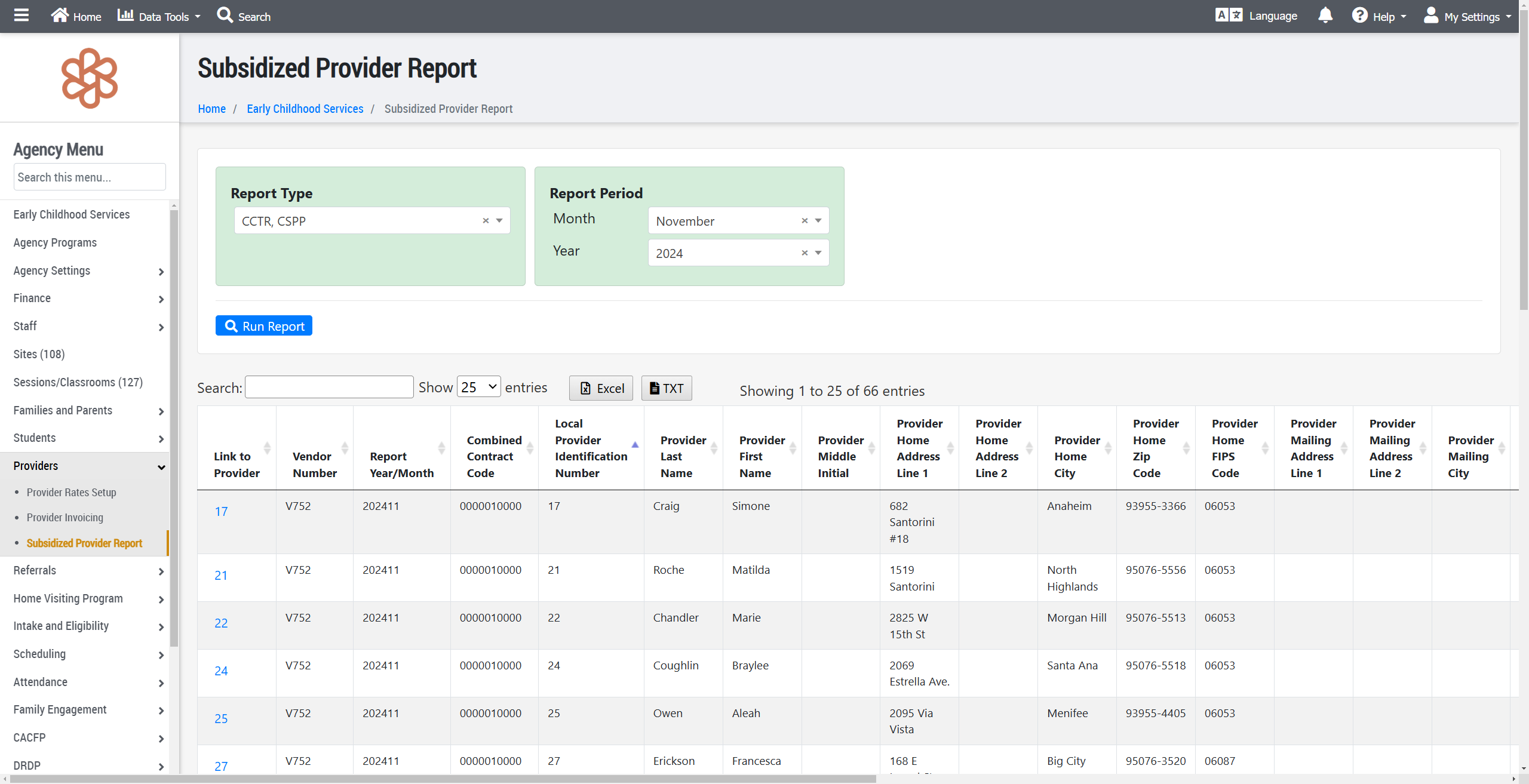Viewport: 1529px width, 784px height.
Task: Click the table Search input field
Action: [x=329, y=388]
